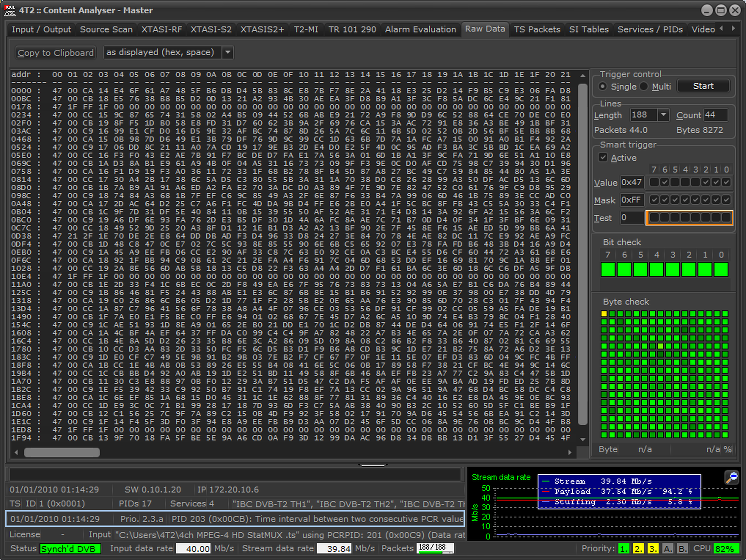Select the Single trigger mode
This screenshot has height=560, width=746.
[x=603, y=86]
